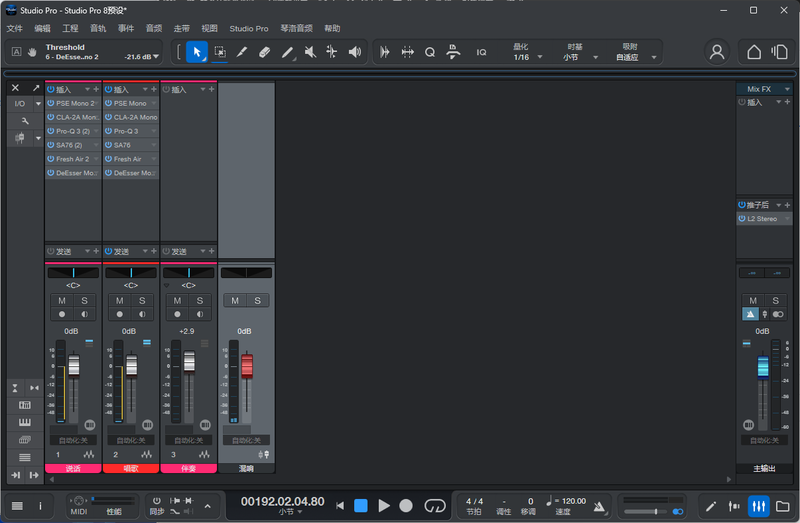Toggle the IQ input quantize button
The width and height of the screenshot is (800, 523).
click(481, 52)
